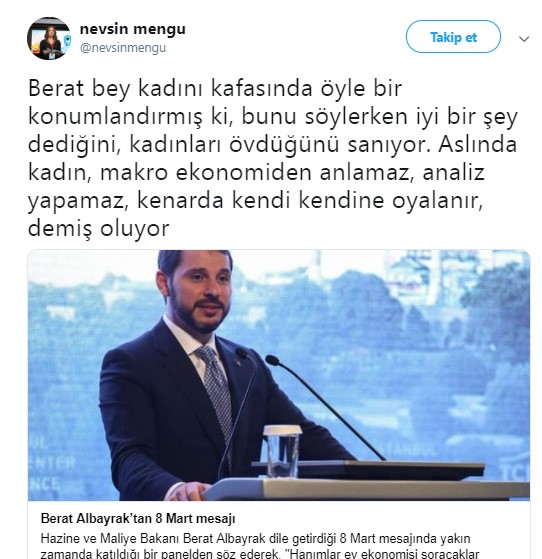Select the card description starting Hazine ve Maliye
This screenshot has height=559, width=542.
[x=260, y=546]
